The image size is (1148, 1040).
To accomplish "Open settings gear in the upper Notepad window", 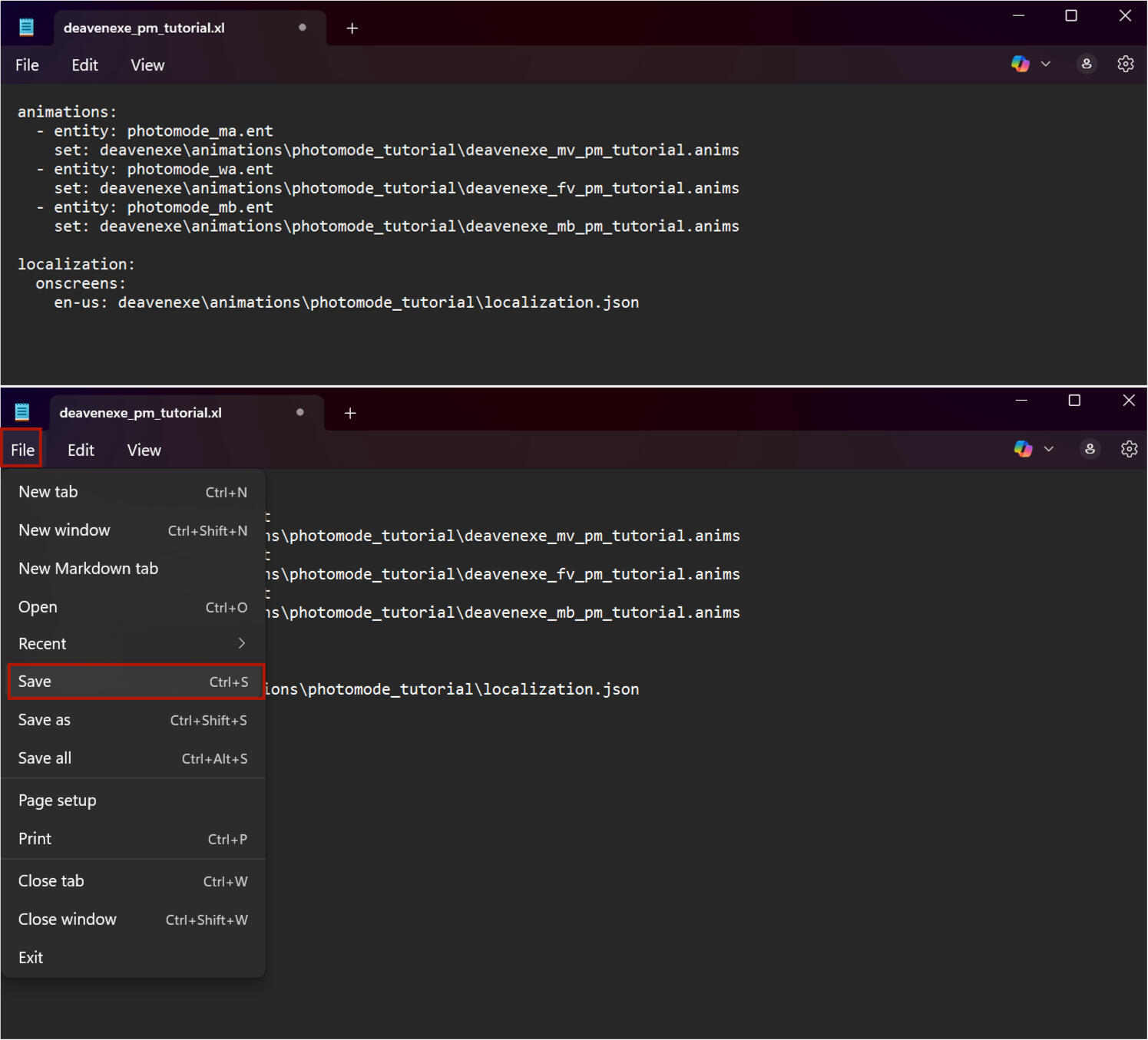I will [x=1125, y=64].
